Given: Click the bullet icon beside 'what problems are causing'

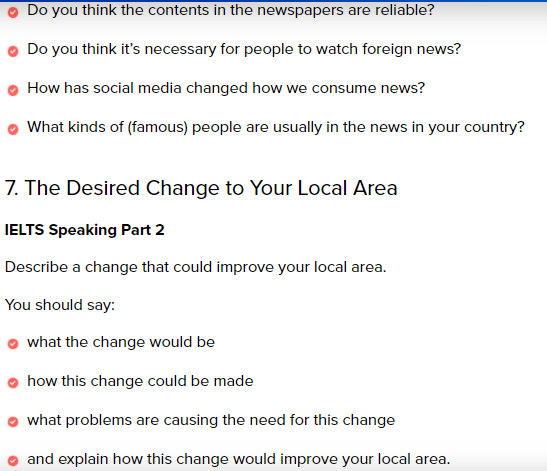Looking at the screenshot, I should click(13, 422).
